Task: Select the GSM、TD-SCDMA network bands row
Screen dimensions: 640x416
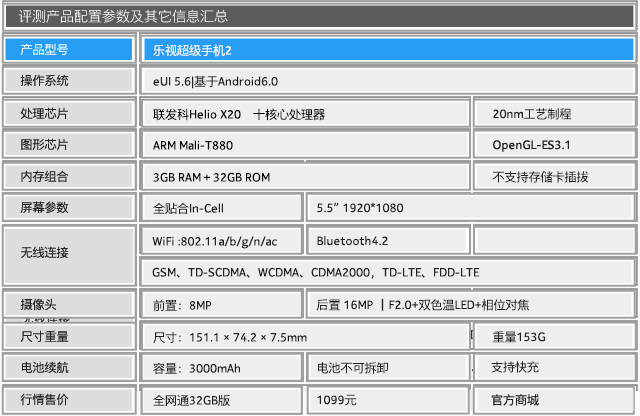Action: (x=386, y=272)
